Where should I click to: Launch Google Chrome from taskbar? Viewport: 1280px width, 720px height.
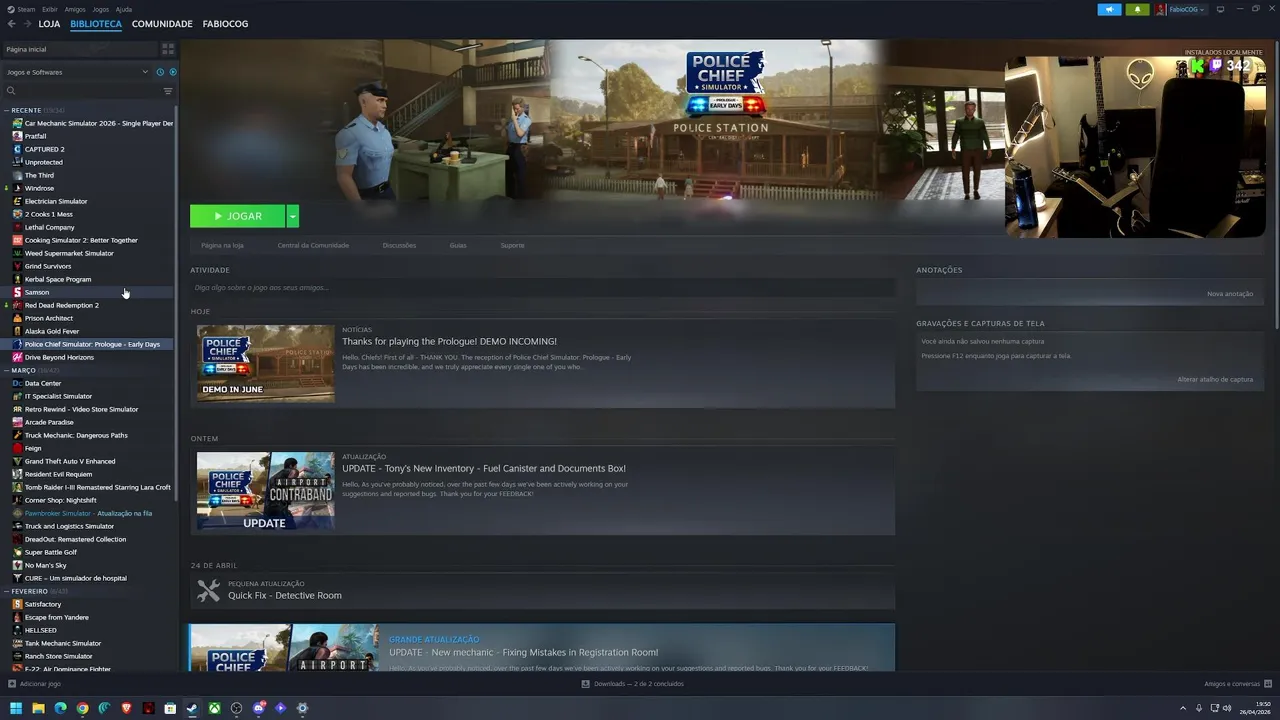[x=82, y=708]
